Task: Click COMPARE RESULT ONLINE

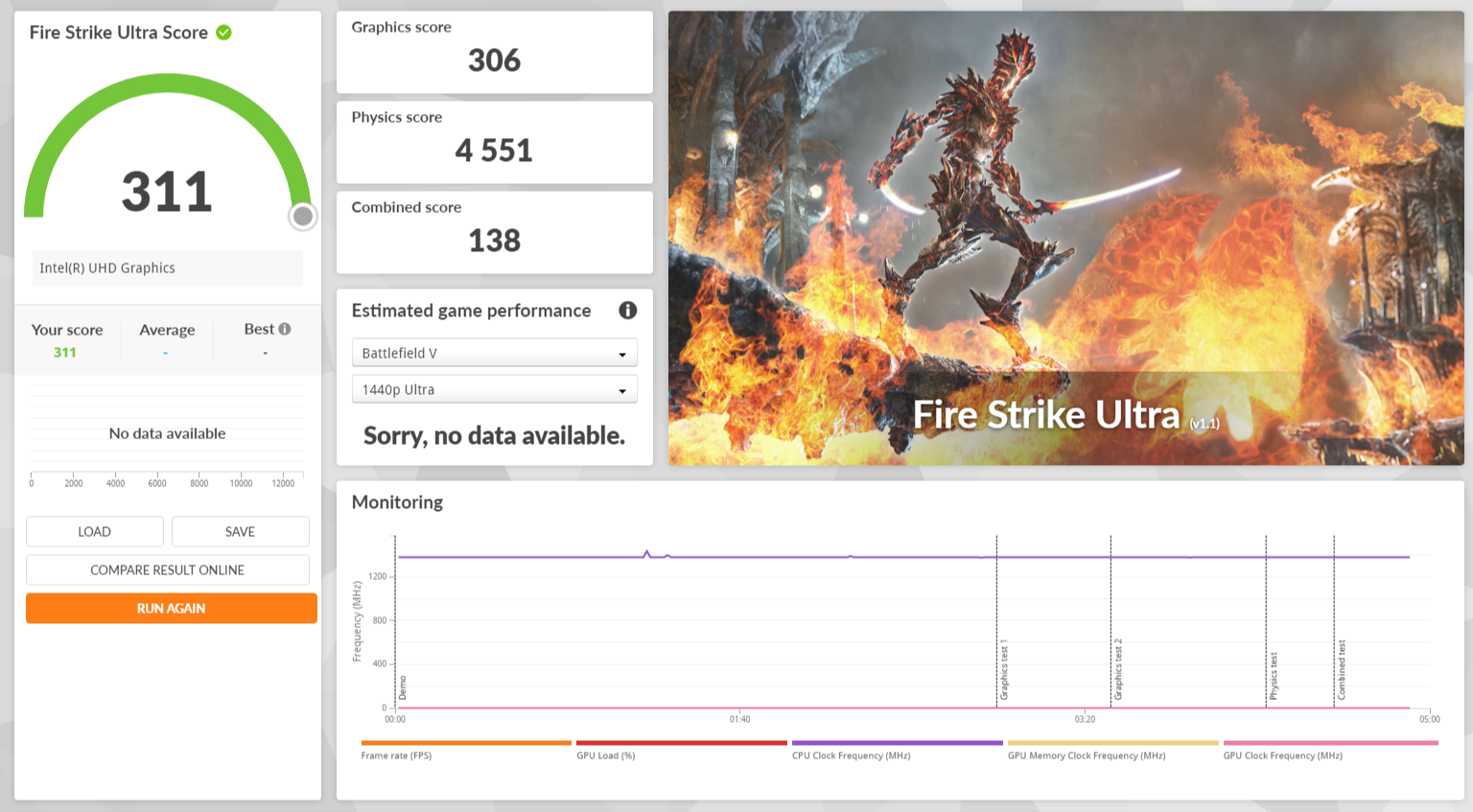Action: 168,569
